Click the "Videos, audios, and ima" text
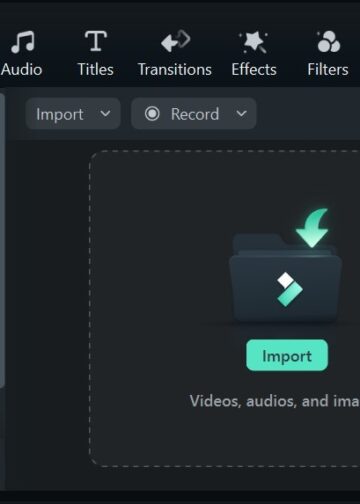Viewport: 360px width, 504px height. 275,401
